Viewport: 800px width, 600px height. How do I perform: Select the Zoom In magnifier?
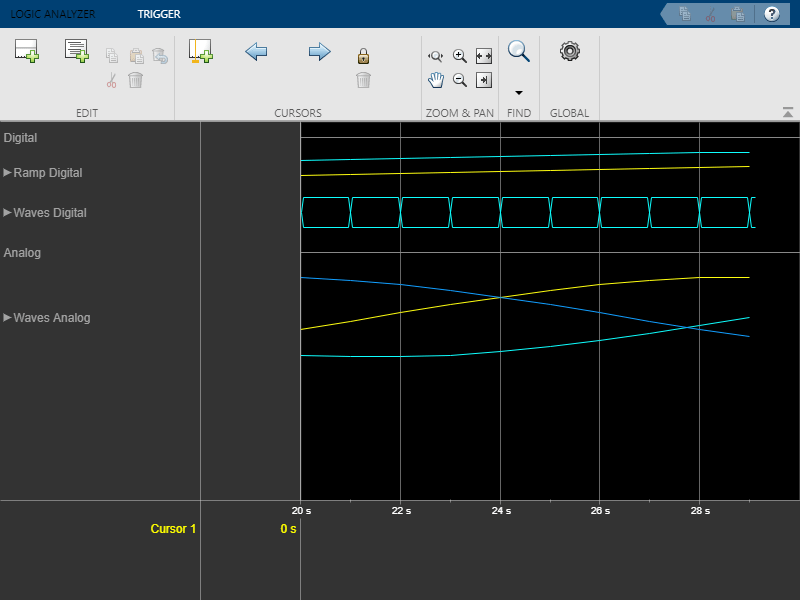coord(460,57)
